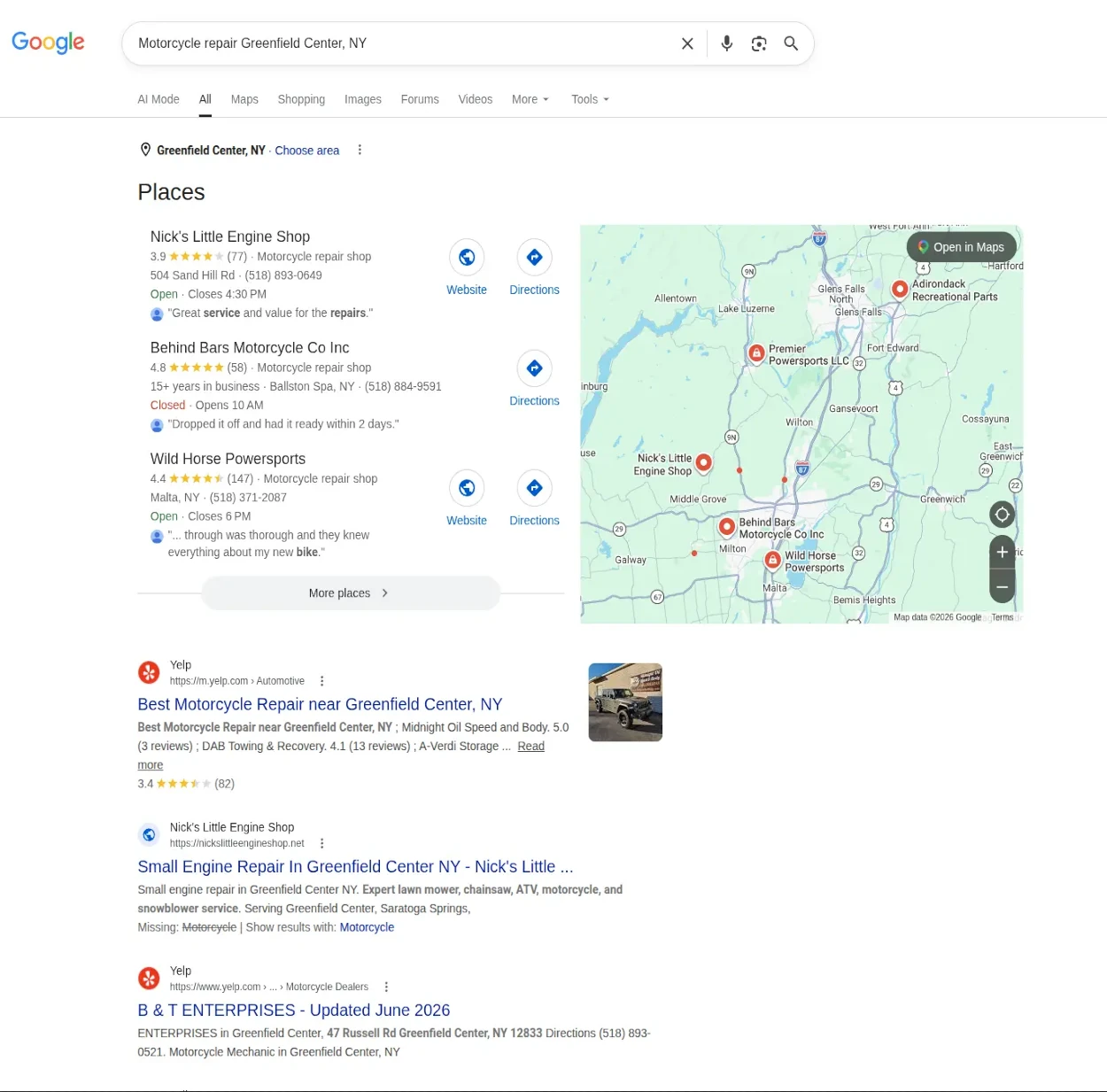Zoom in on the map
Screen dimensions: 1107x1092
coord(1002,552)
